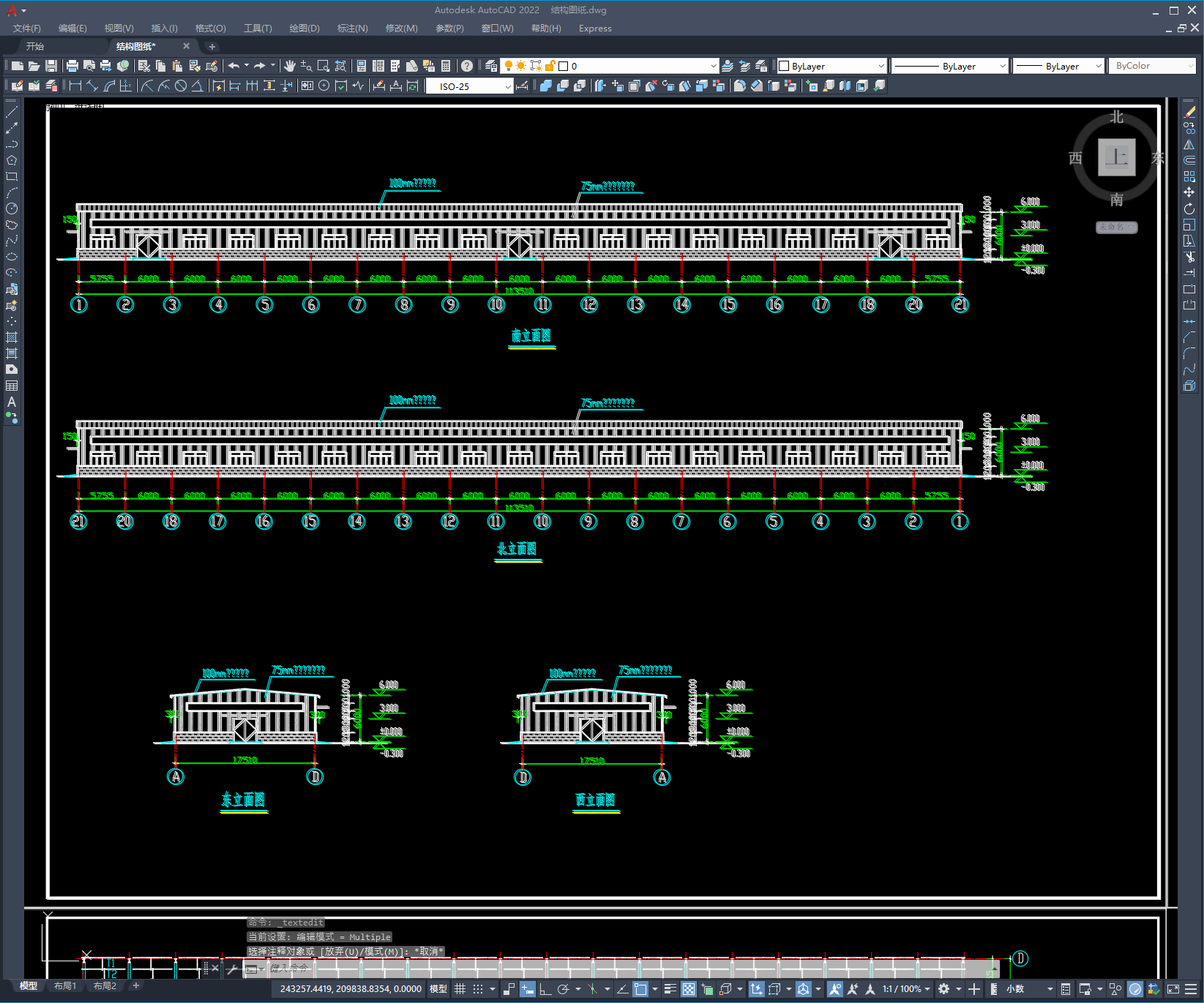Open the 文件(F) menu
The image size is (1204, 1003).
pos(27,29)
